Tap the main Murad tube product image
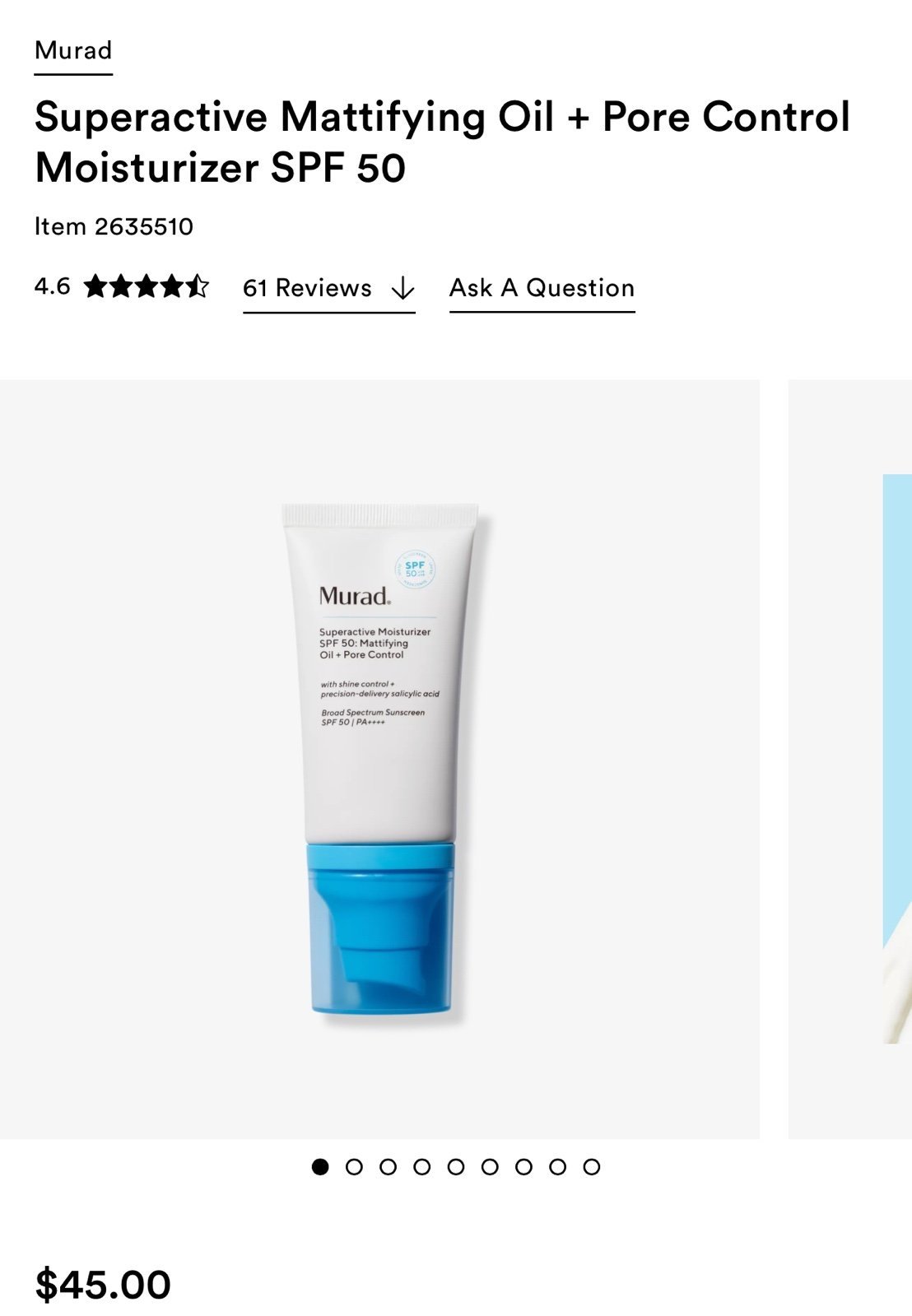 (x=379, y=759)
